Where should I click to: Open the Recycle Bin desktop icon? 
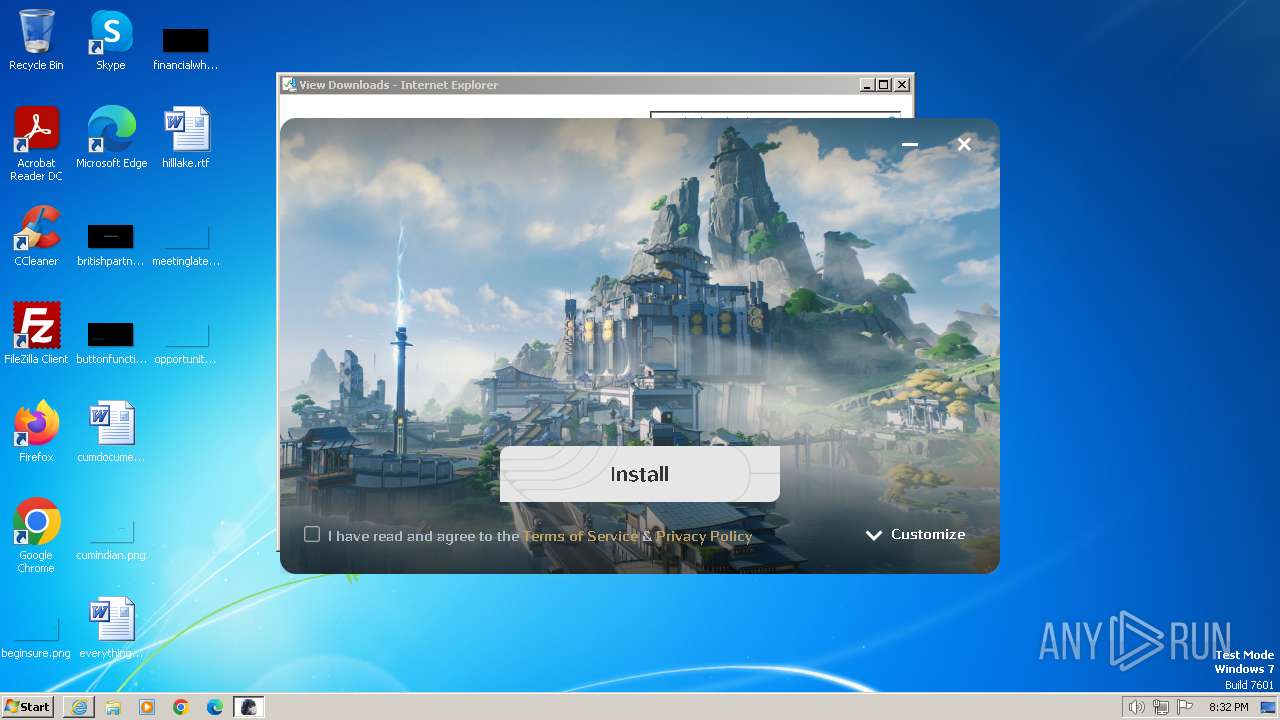[x=36, y=40]
